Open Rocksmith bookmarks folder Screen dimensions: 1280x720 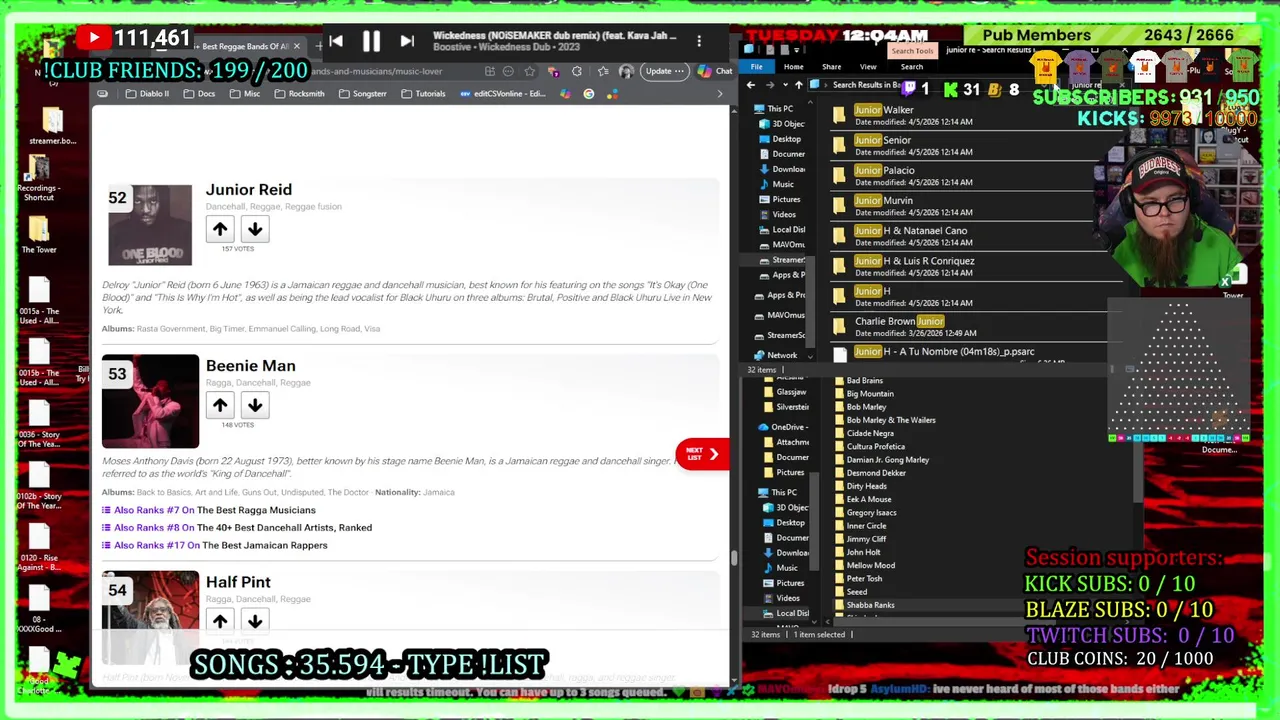click(299, 94)
